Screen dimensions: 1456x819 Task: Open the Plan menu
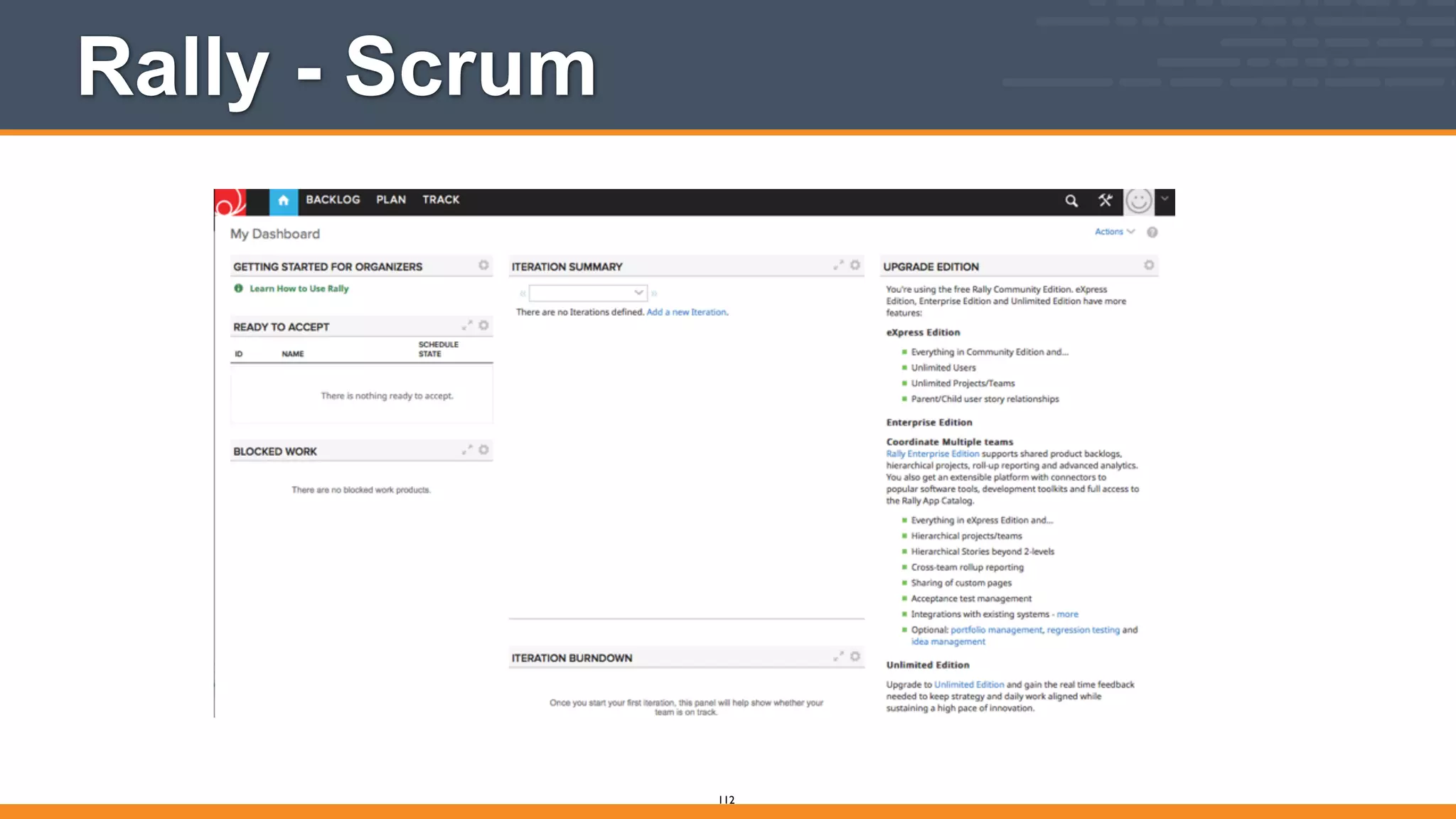391,200
